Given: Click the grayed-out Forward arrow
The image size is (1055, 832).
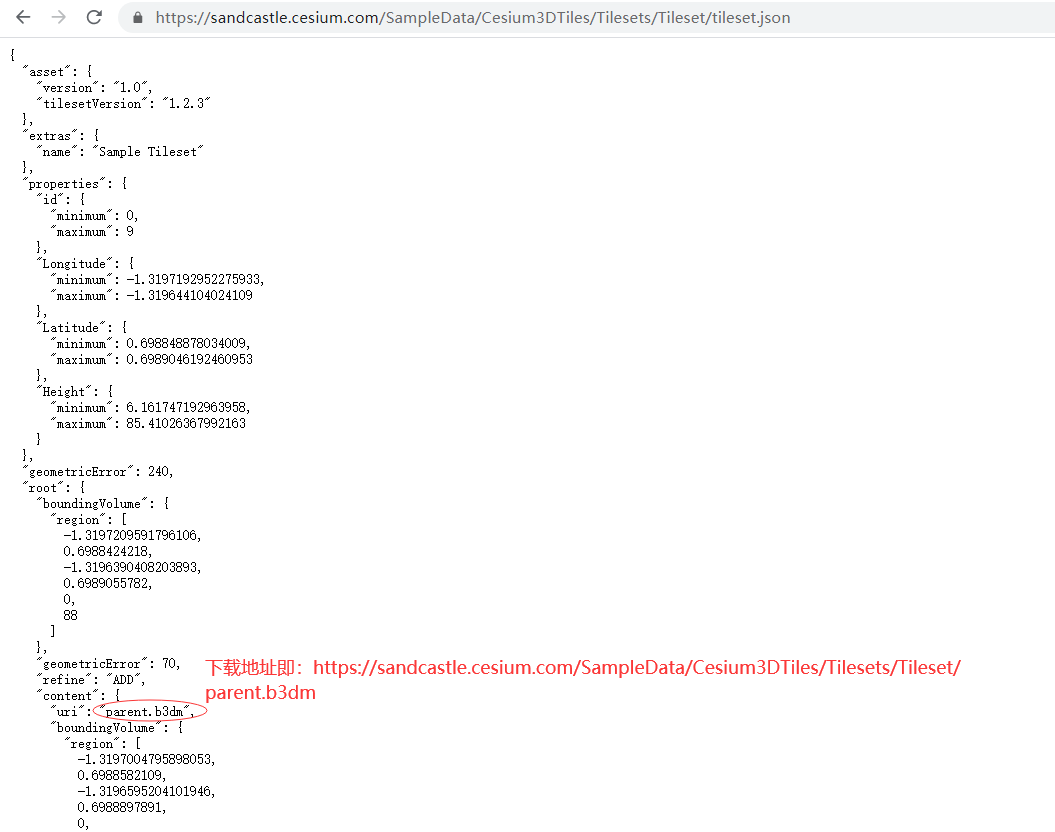Looking at the screenshot, I should click(x=58, y=17).
